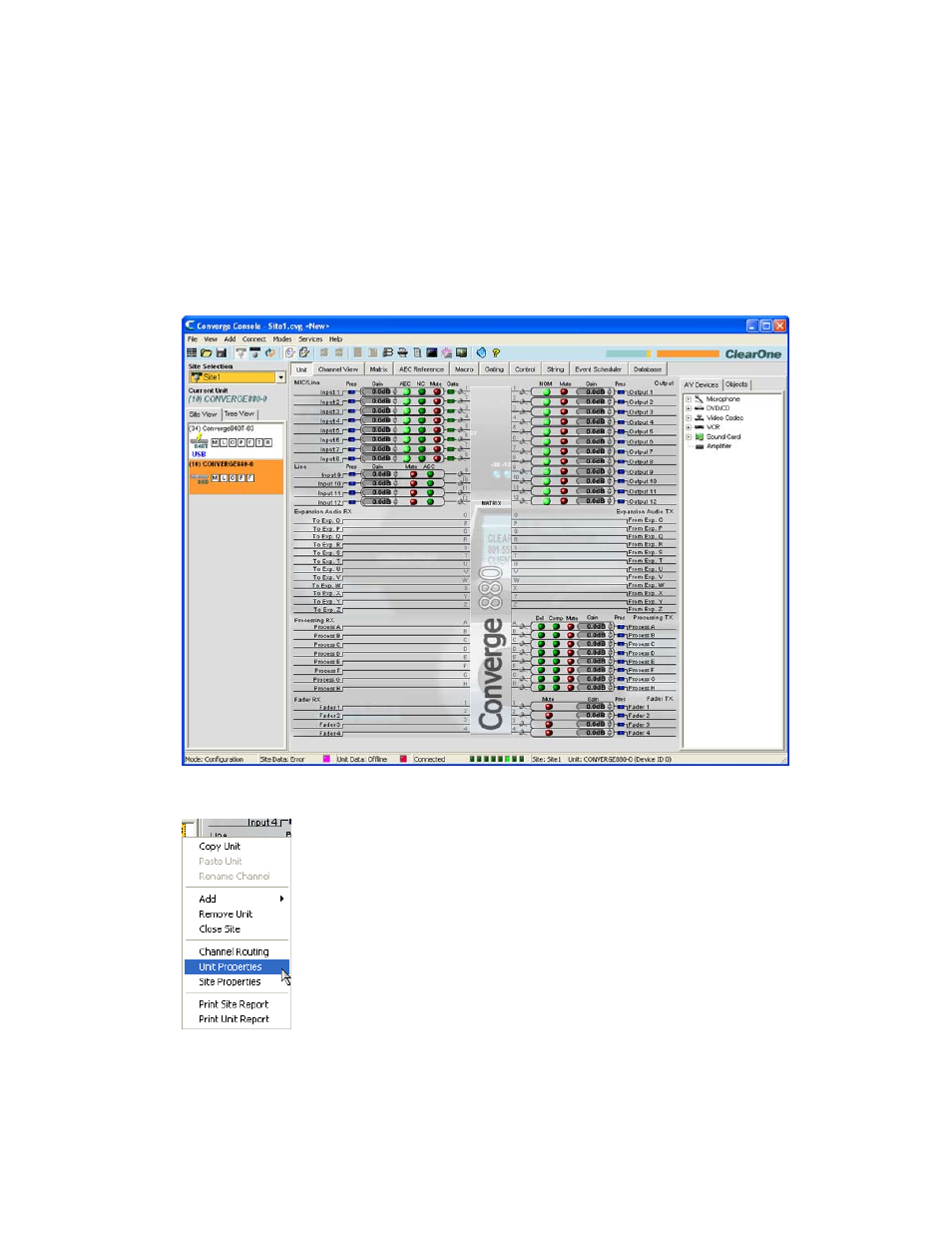Click the Save disk toolbar icon
Screen dimensions: 952x1233
pyautogui.click(x=222, y=352)
